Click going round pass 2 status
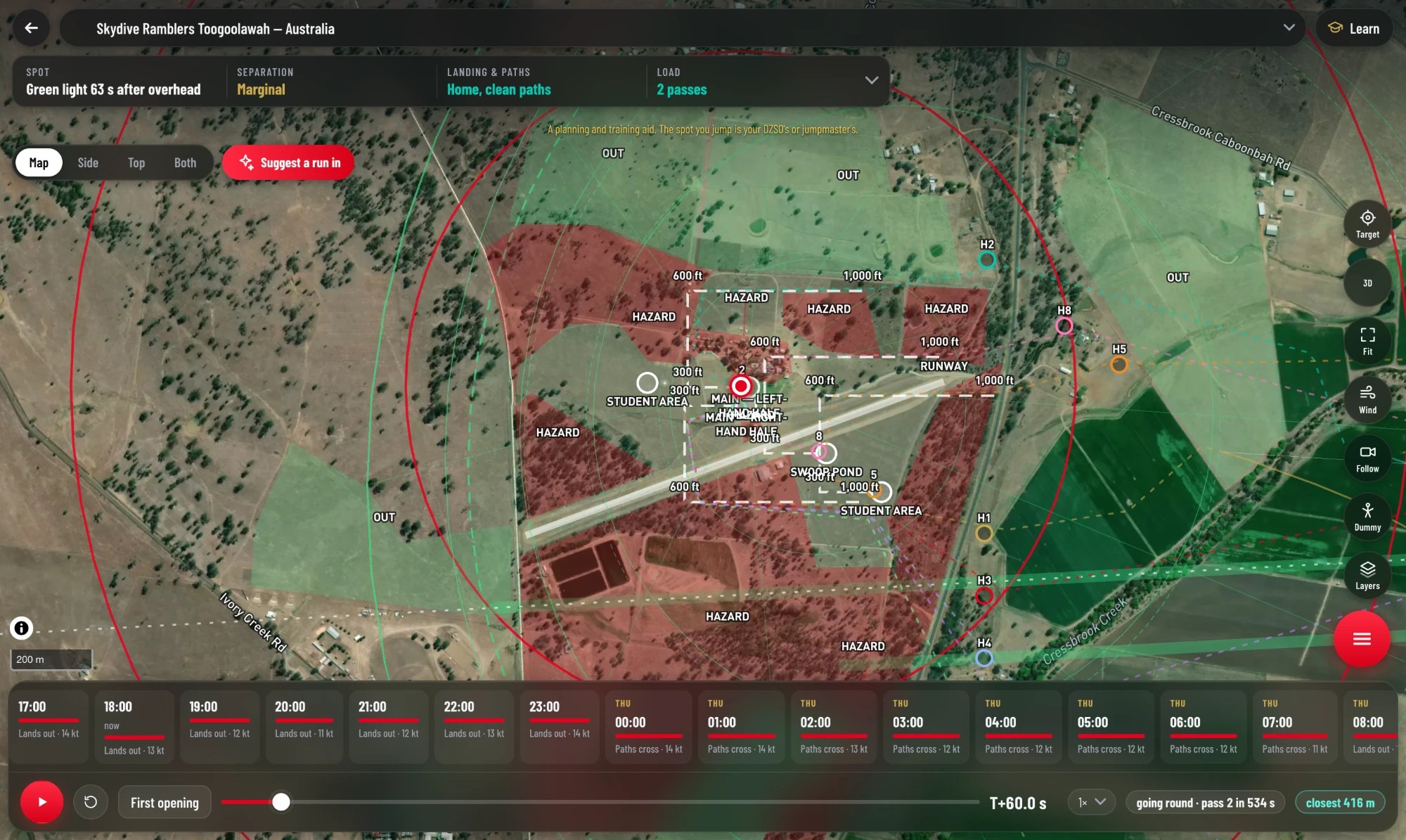 (x=1205, y=802)
